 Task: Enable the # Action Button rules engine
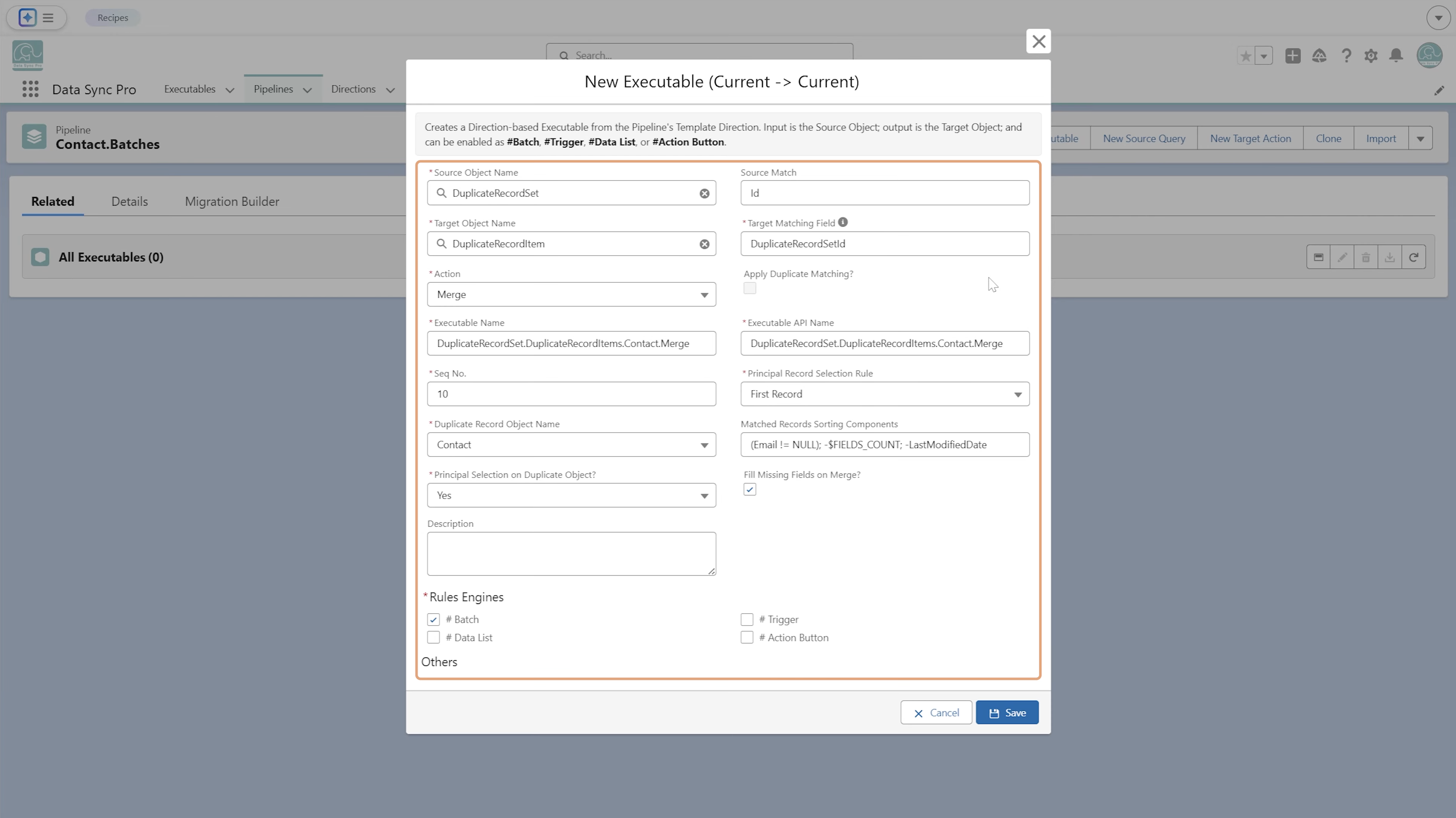747,638
